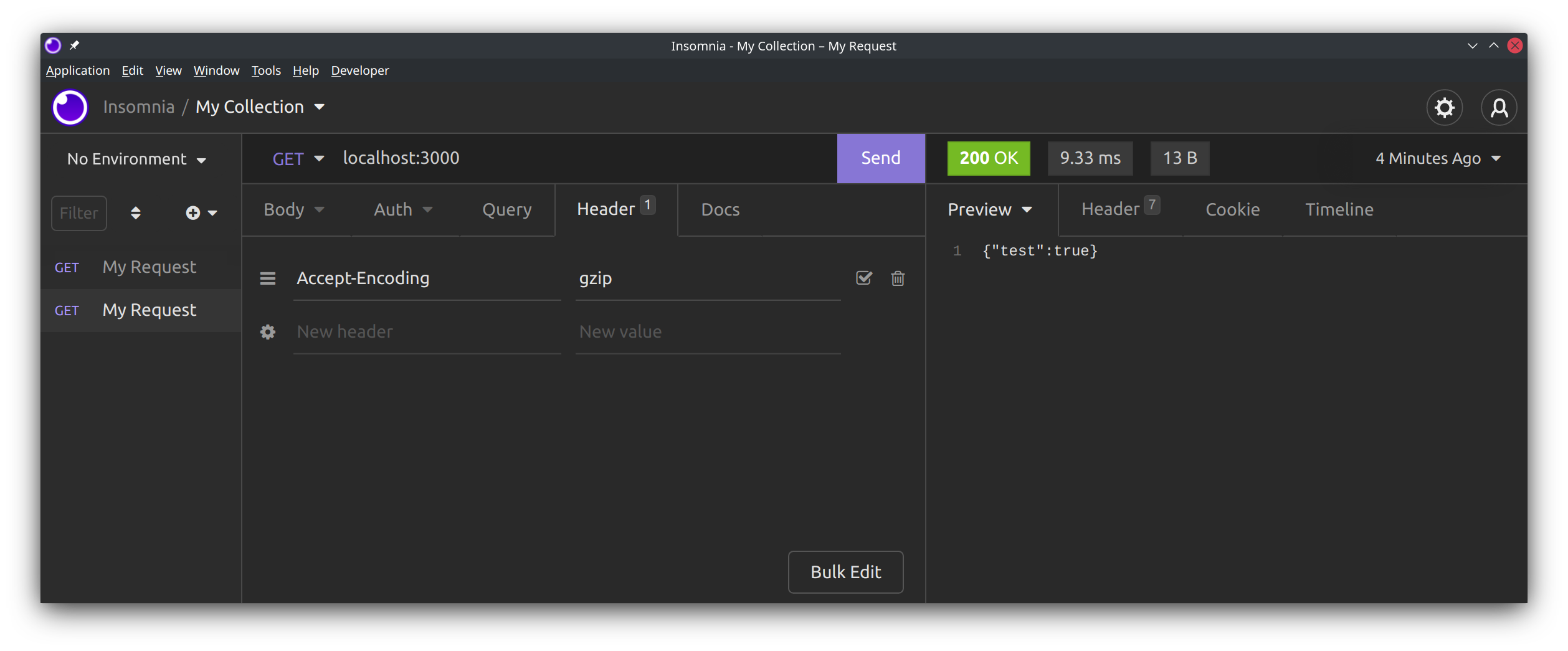Open the Insomnia application settings gear
This screenshot has width=1568, height=651.
(1445, 107)
